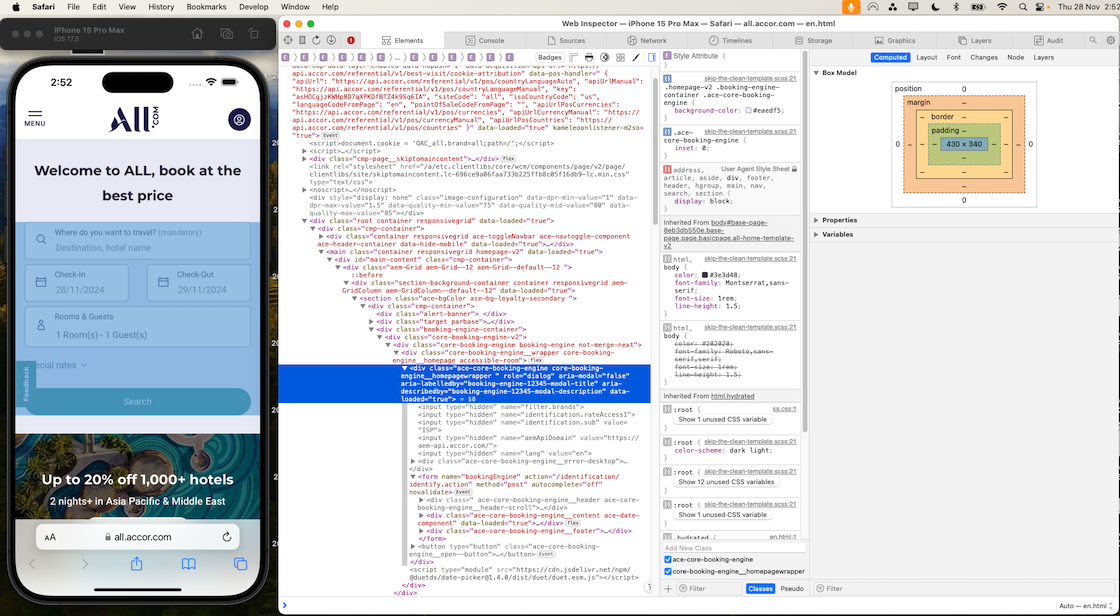Toggle the Pseudo classes button
Viewport: 1120px width, 616px height.
(791, 589)
